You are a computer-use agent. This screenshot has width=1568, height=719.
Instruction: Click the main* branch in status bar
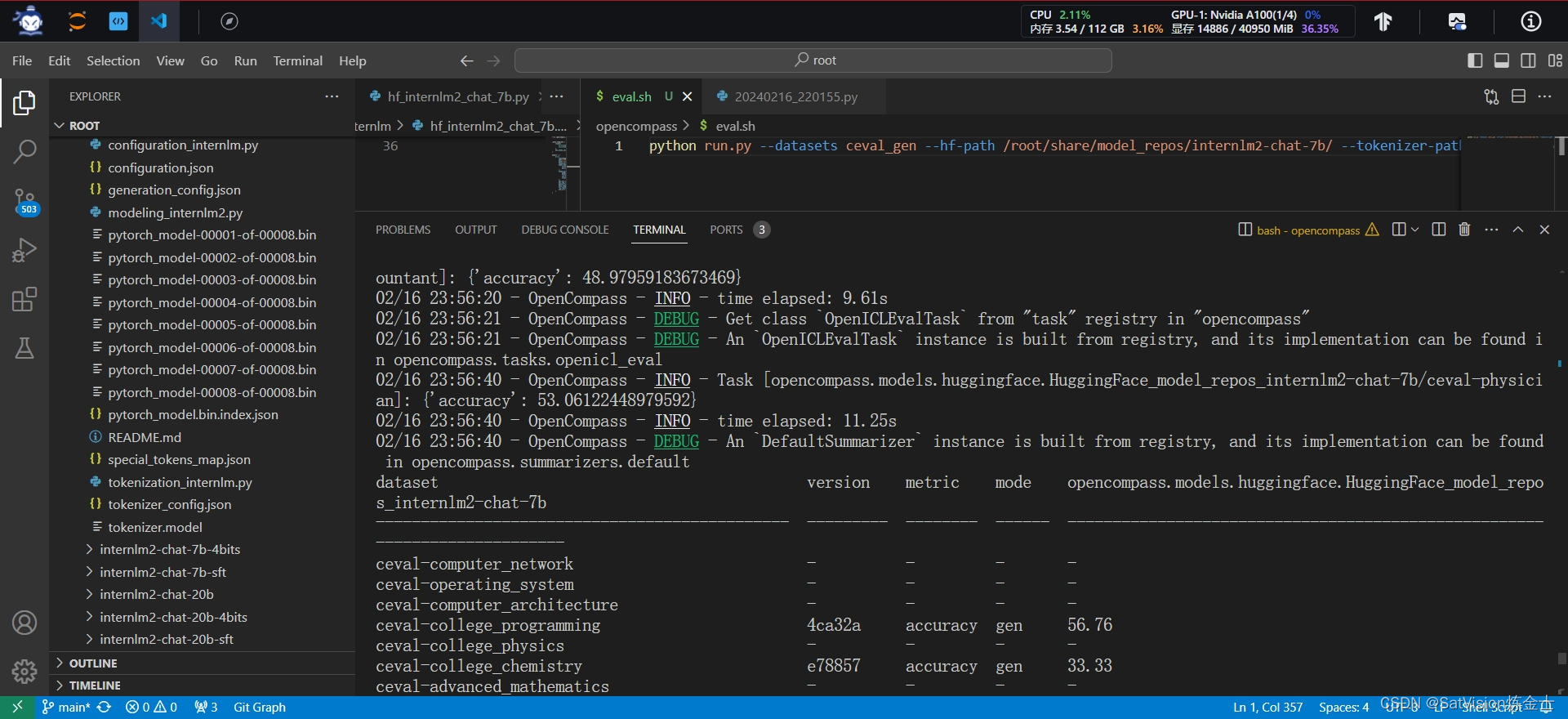click(66, 708)
